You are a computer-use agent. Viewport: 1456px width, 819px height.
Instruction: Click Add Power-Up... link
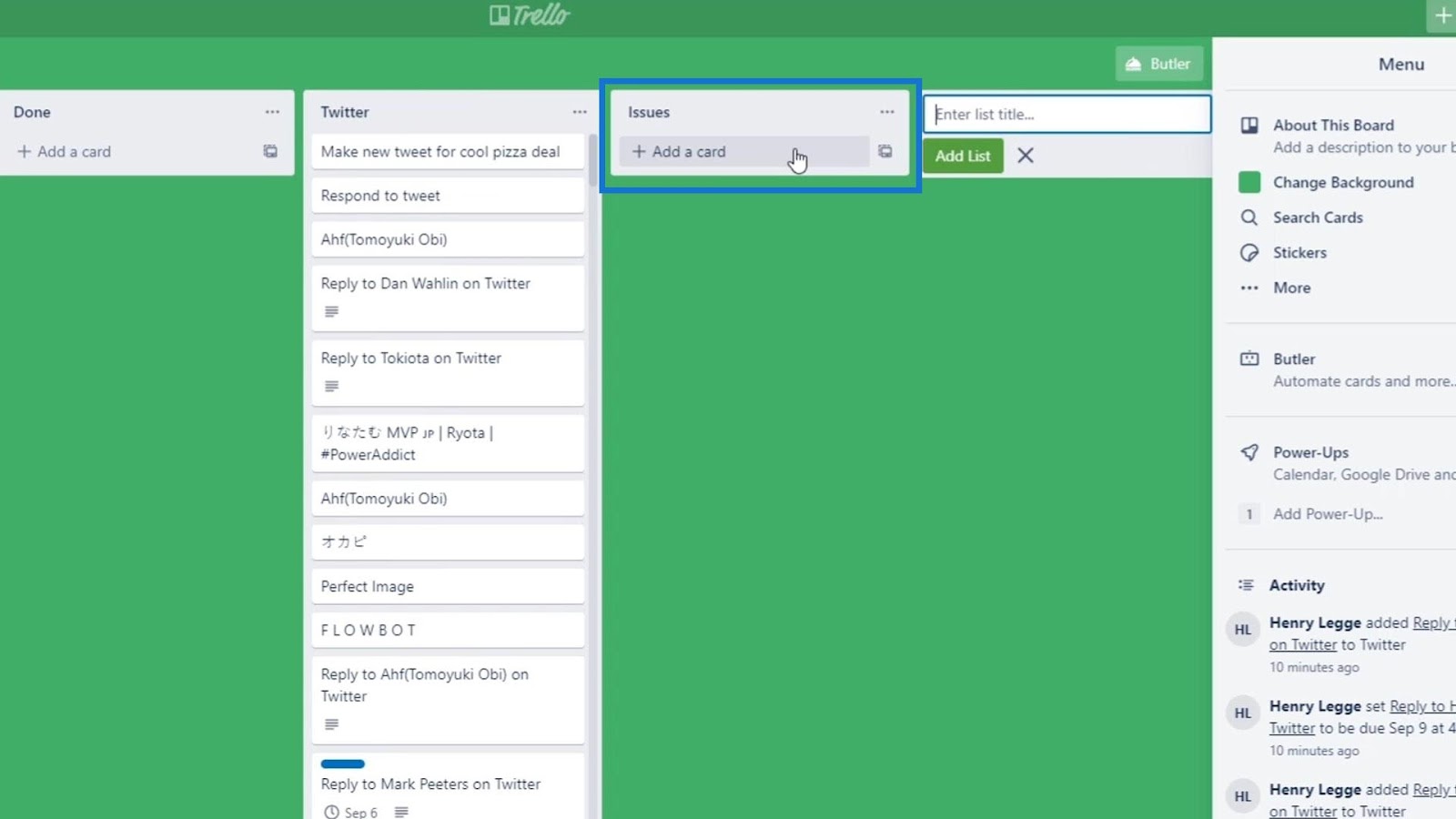pos(1328,514)
